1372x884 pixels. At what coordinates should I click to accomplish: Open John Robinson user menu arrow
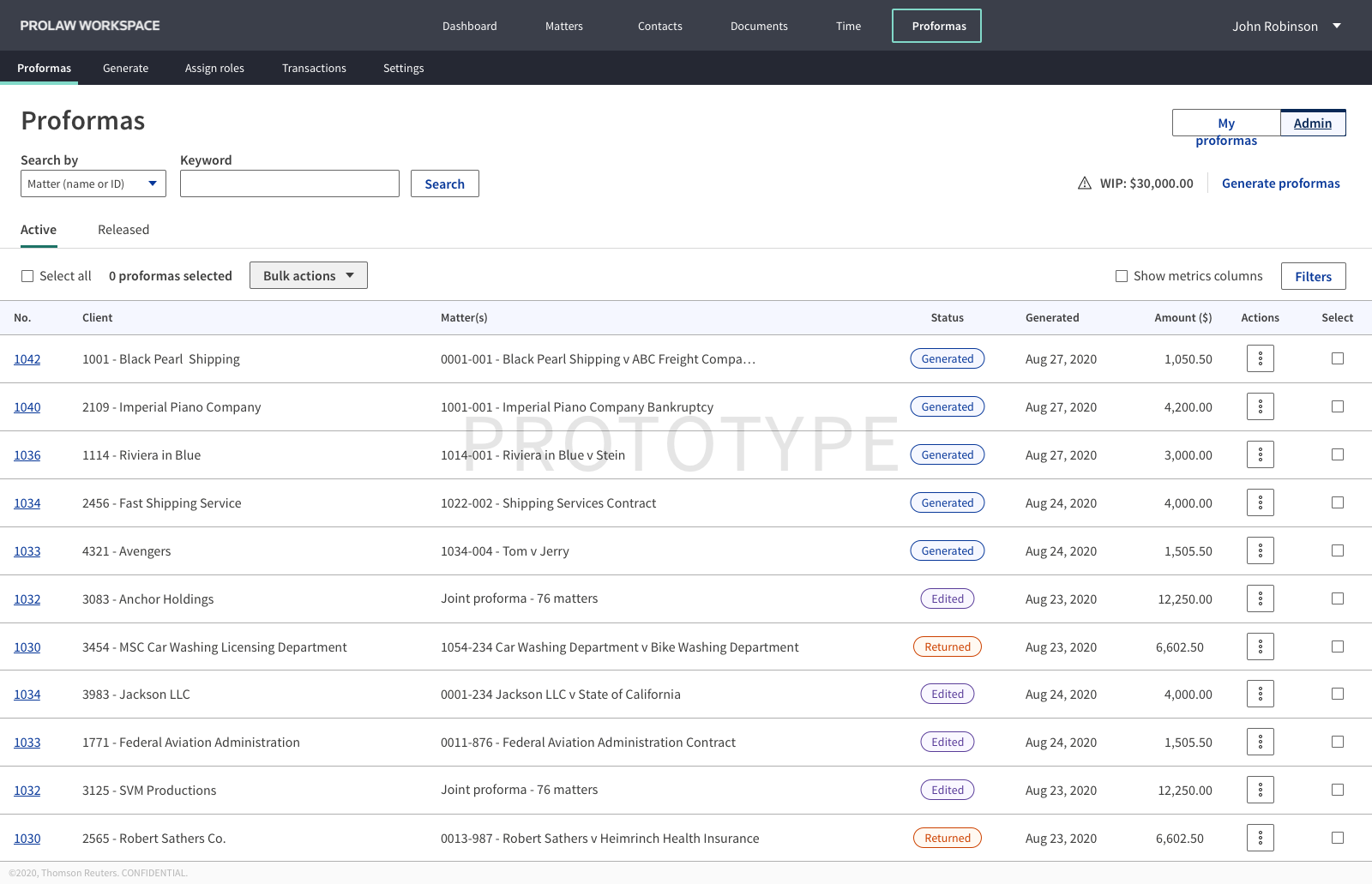1336,26
